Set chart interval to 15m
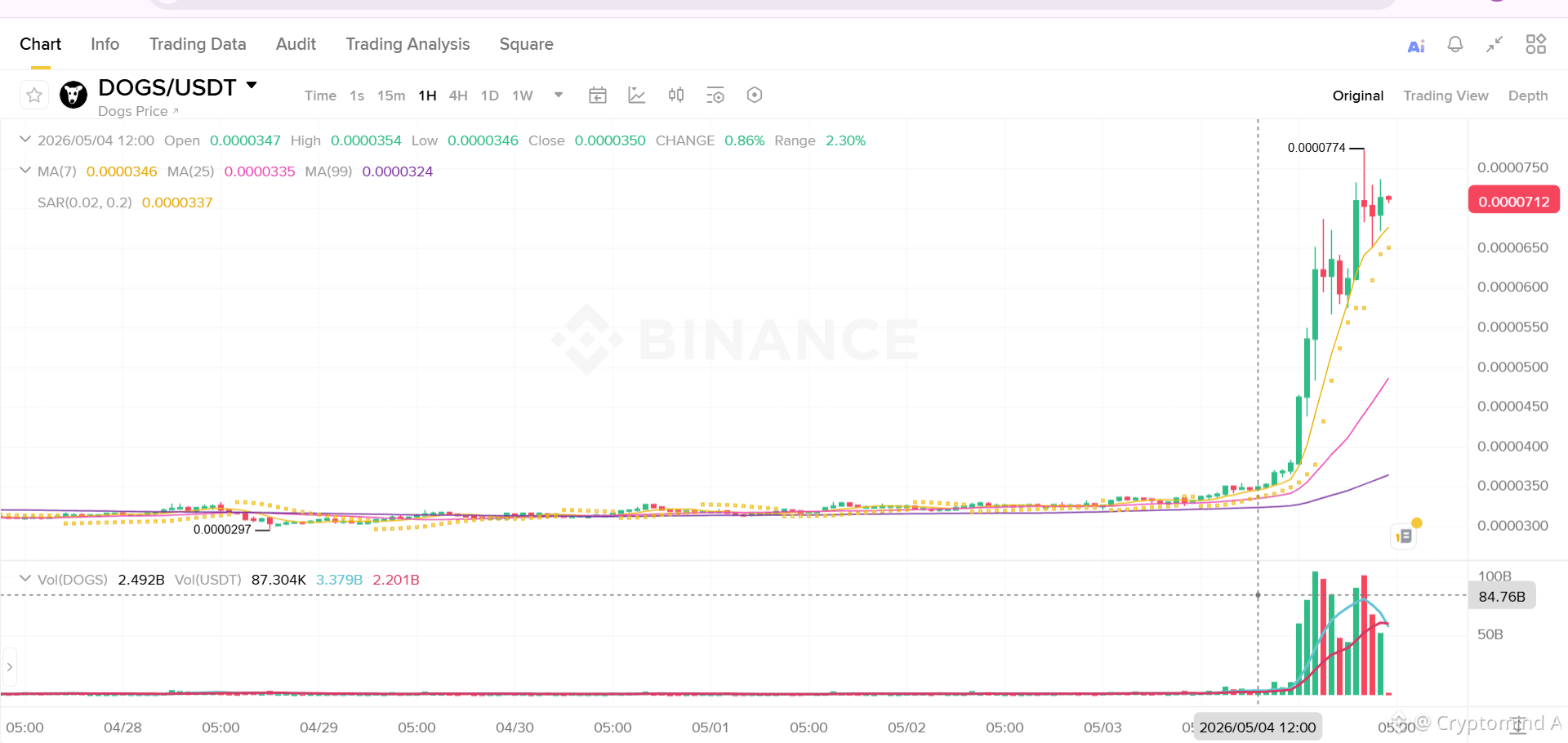Viewport: 1568px width, 743px height. 391,96
